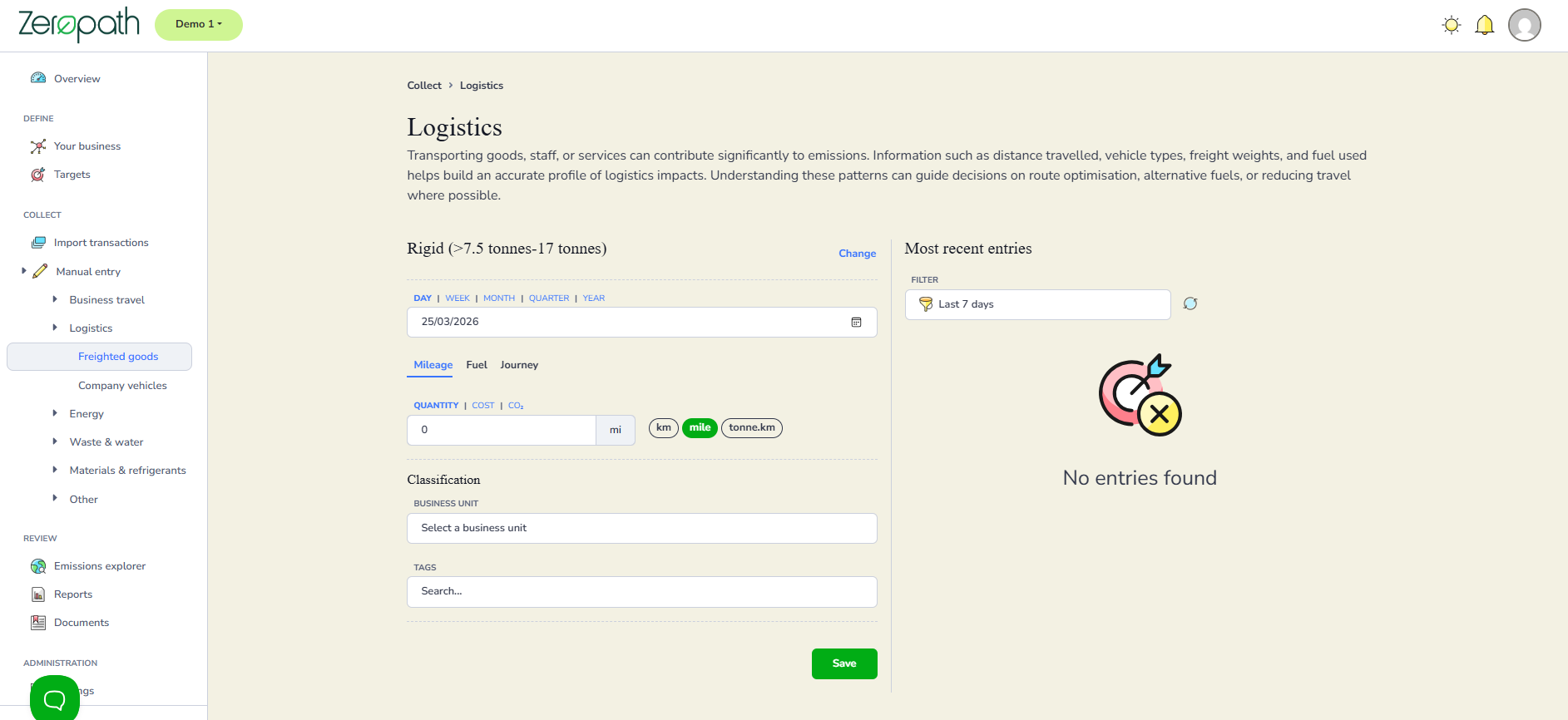Click the Import transactions icon
1568x720 pixels.
point(38,243)
